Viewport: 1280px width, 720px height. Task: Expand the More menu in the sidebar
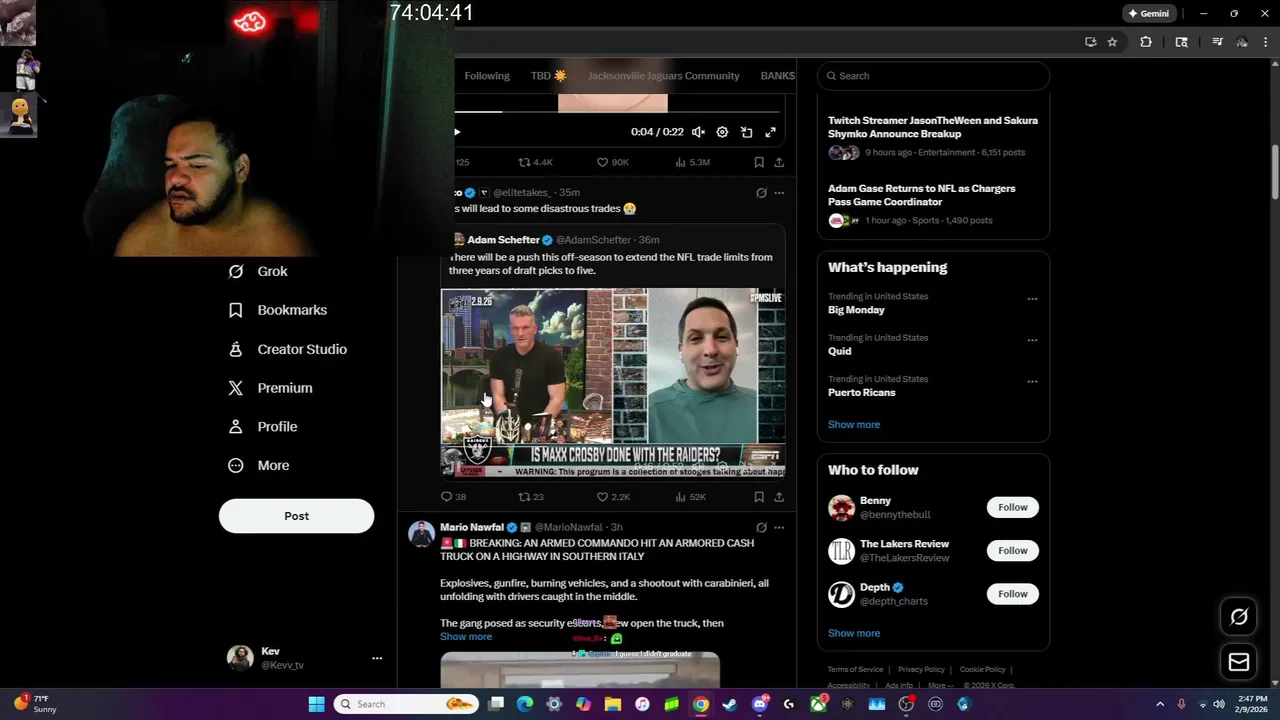point(259,465)
